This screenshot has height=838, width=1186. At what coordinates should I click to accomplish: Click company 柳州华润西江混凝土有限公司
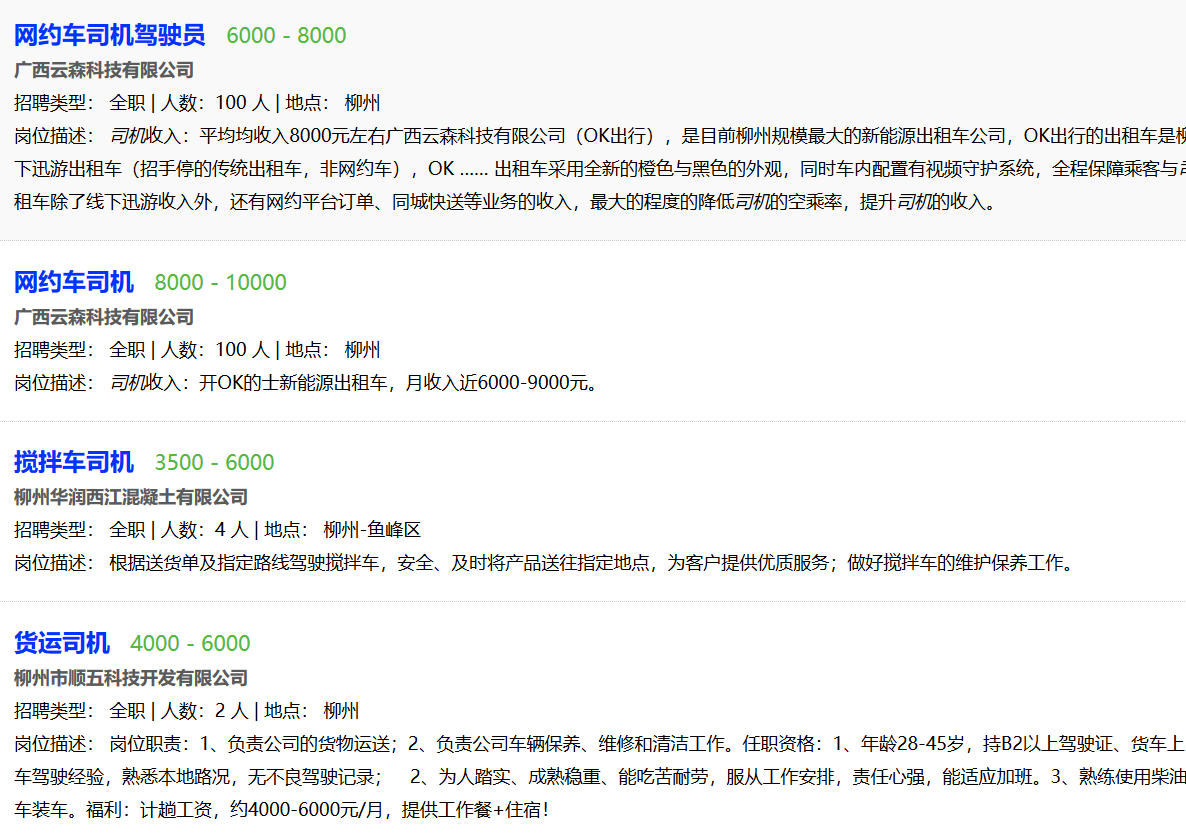(131, 497)
